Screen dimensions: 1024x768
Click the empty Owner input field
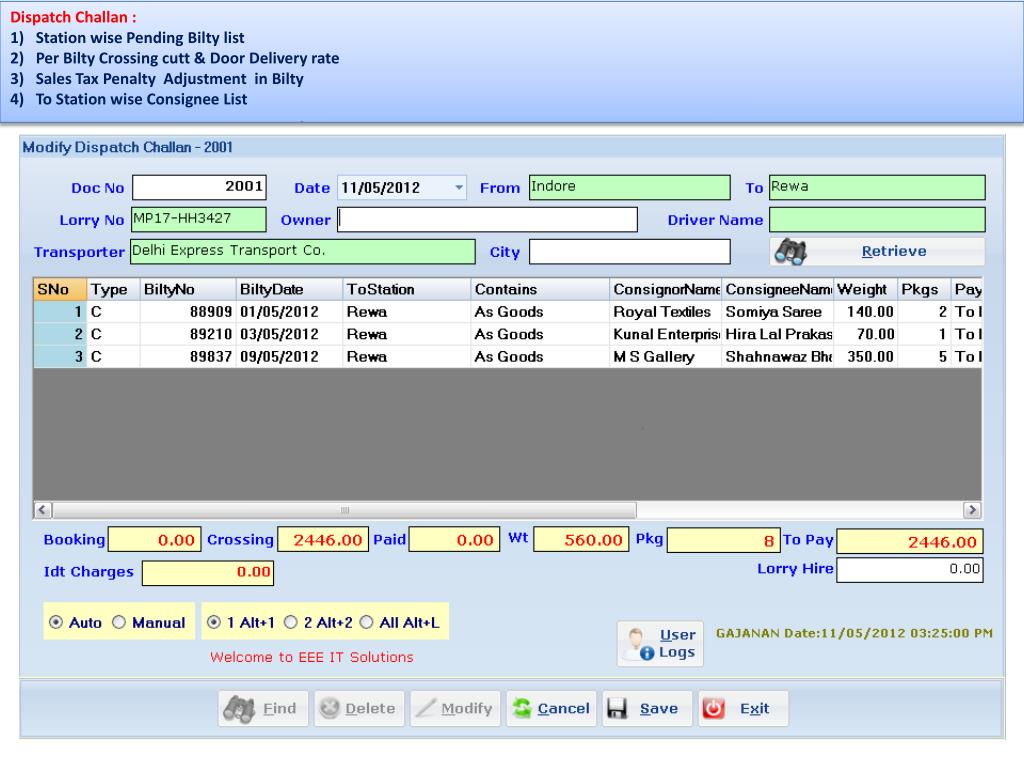487,219
